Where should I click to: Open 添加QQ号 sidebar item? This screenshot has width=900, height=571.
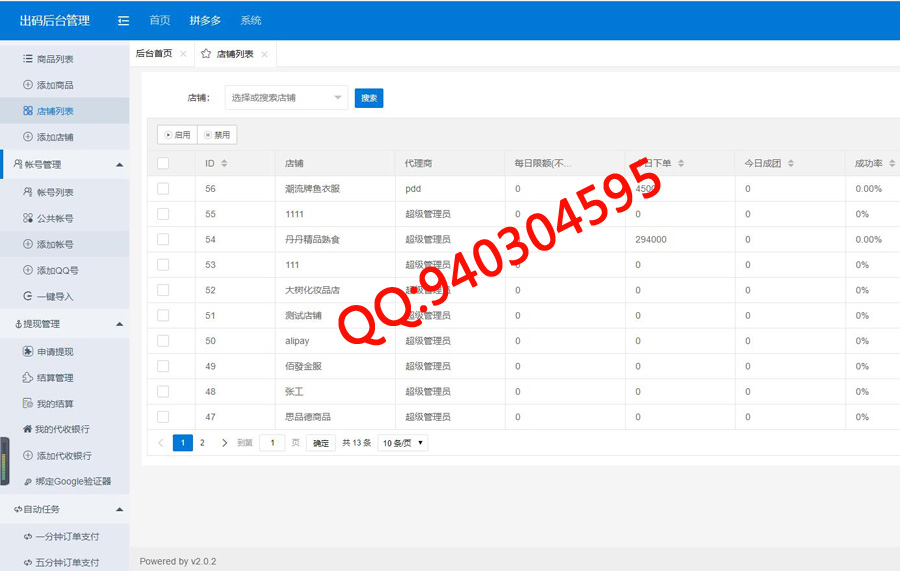[x=56, y=270]
